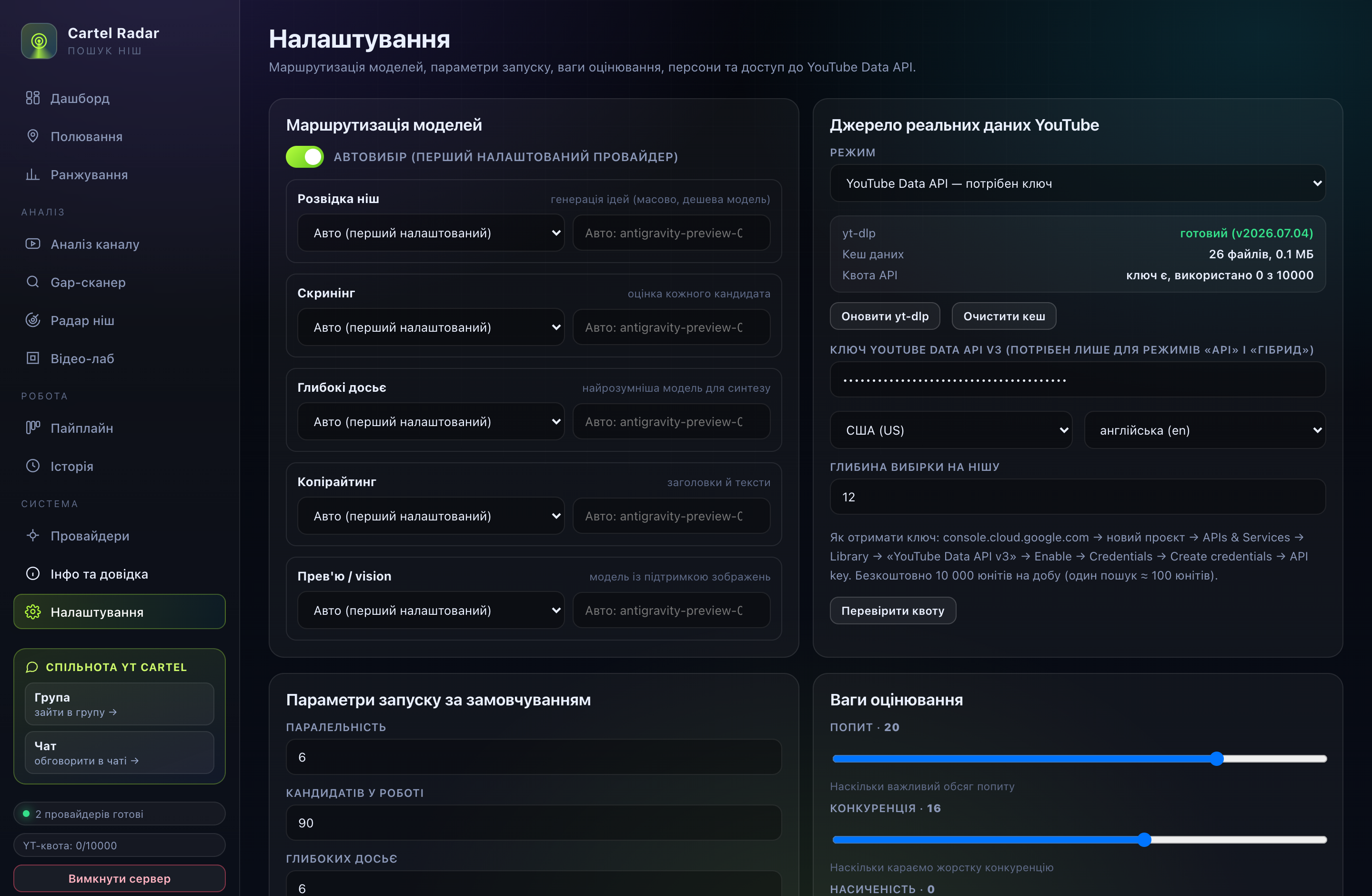Click the Пайплайн columns icon
Image resolution: width=1372 pixels, height=896 pixels.
(33, 428)
